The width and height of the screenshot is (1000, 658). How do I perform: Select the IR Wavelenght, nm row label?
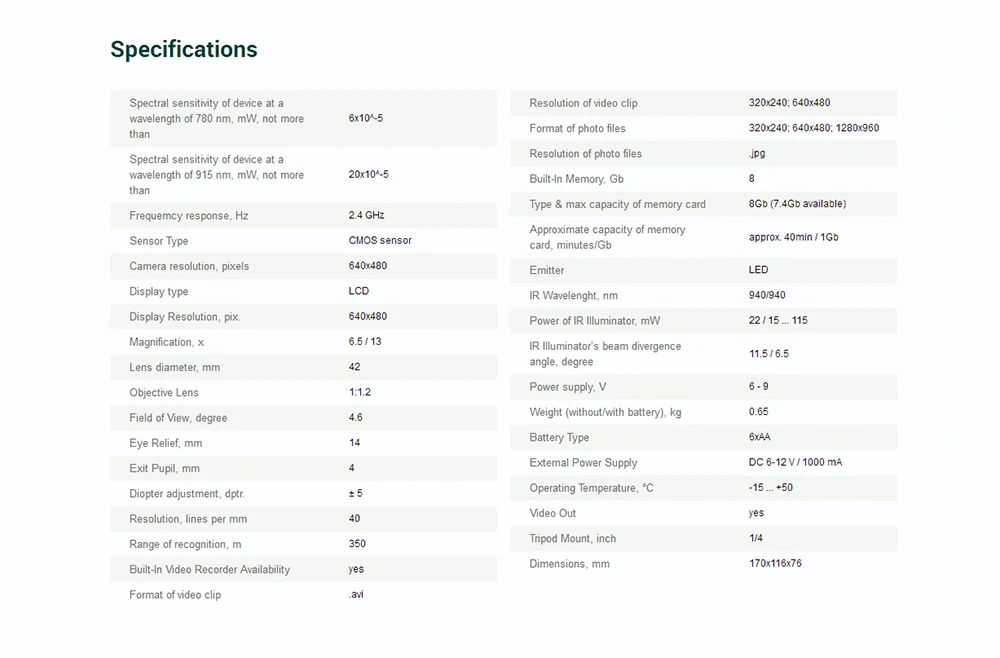click(x=573, y=296)
